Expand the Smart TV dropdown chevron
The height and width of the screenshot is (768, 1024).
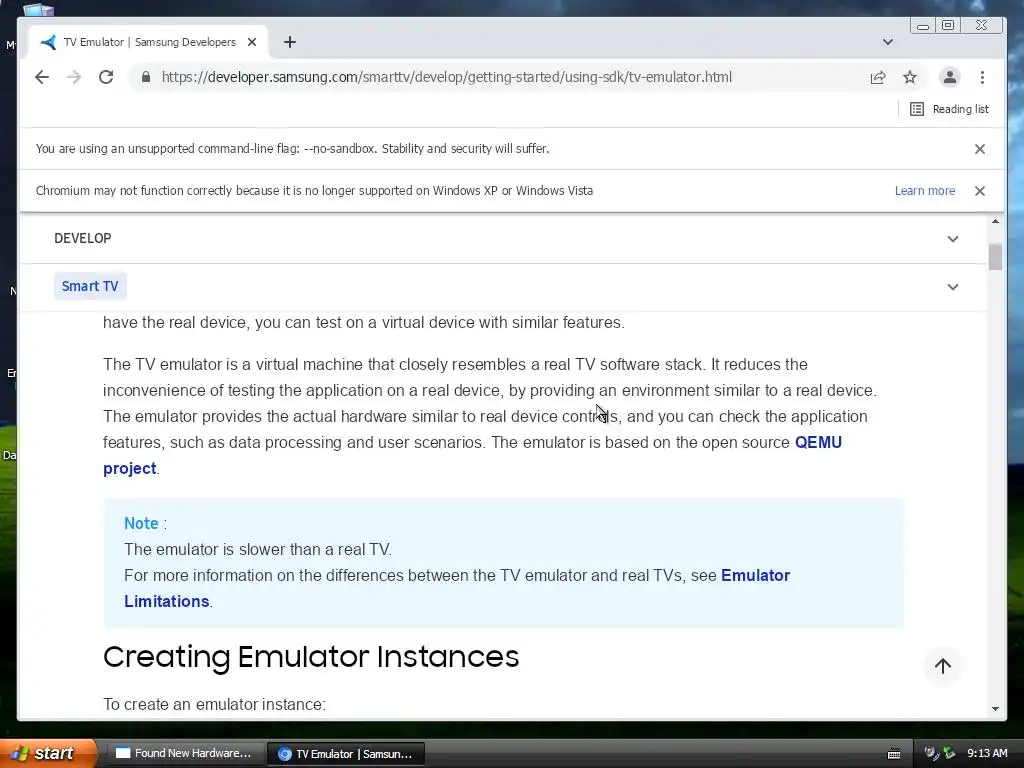953,287
